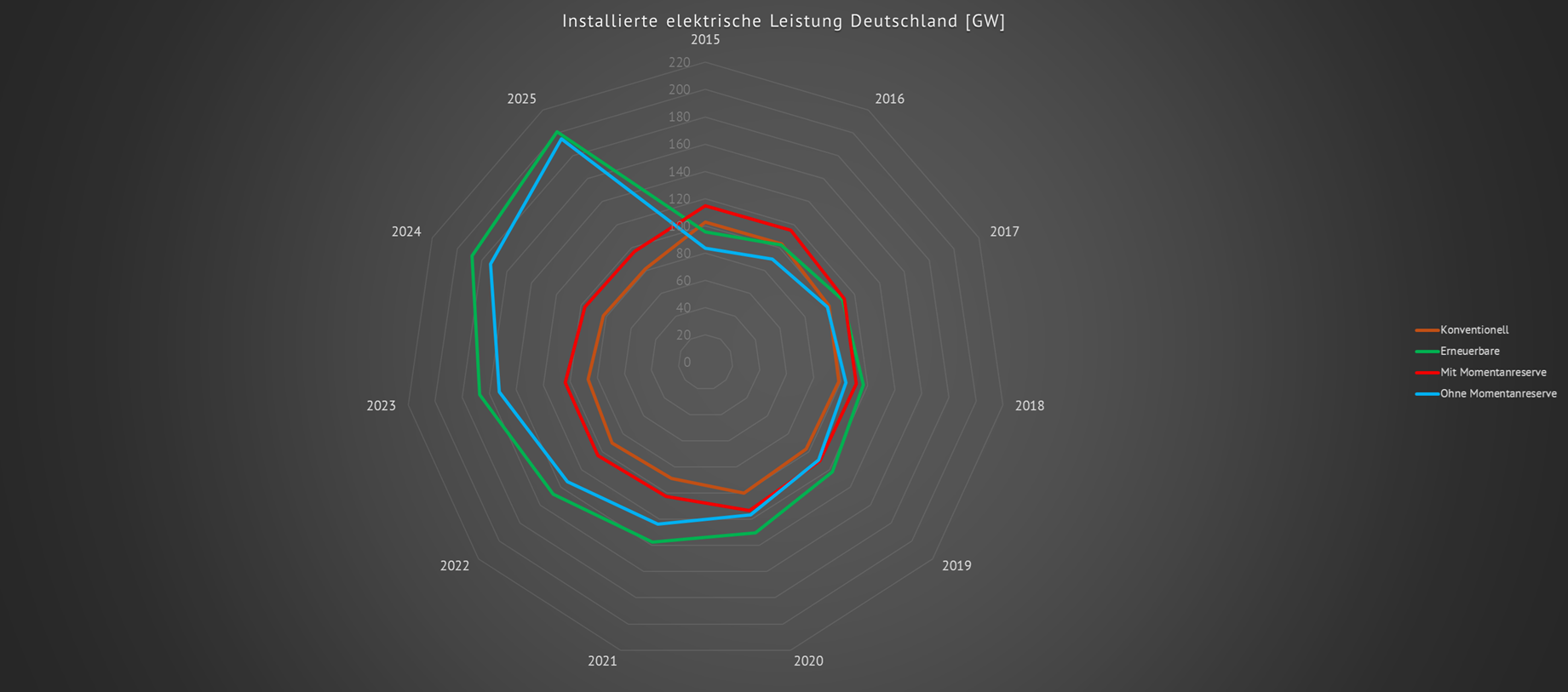This screenshot has height=692, width=1568.
Task: Click the blue Ohne Momentanreserve legend marker
Action: [x=1427, y=394]
